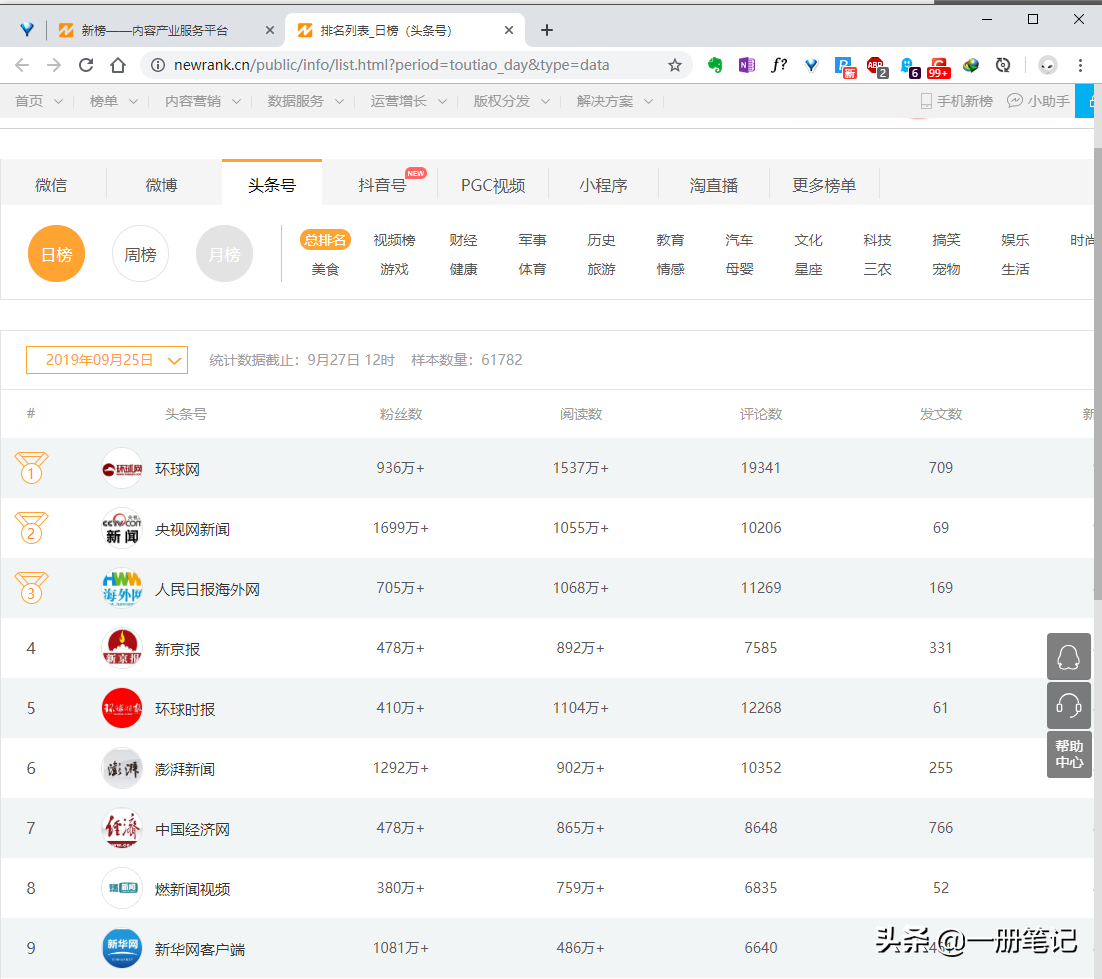
Task: Select the 日榜 daily ranking toggle
Action: point(56,254)
